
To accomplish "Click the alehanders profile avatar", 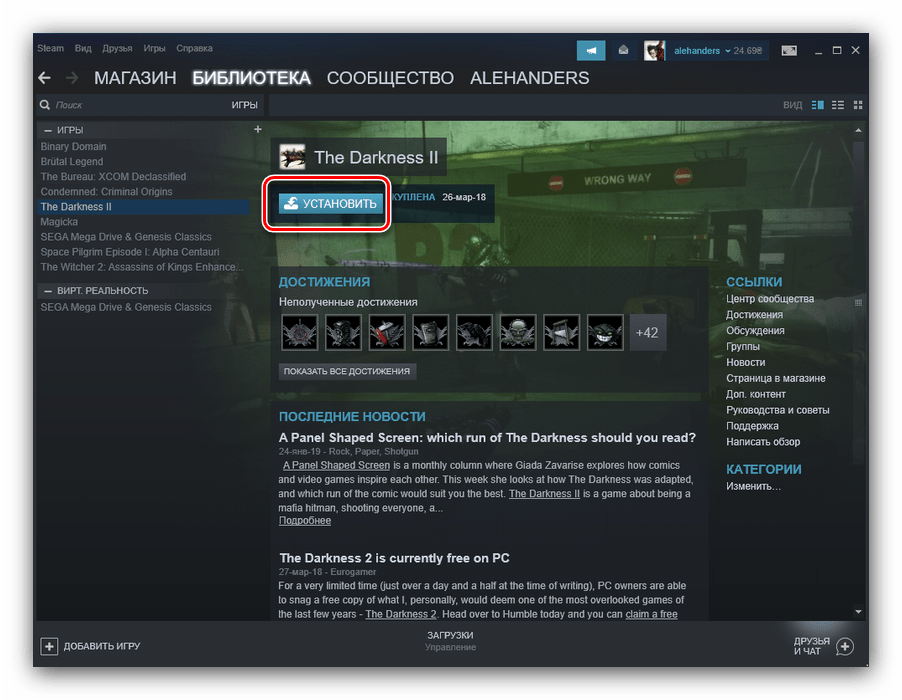I will [654, 51].
